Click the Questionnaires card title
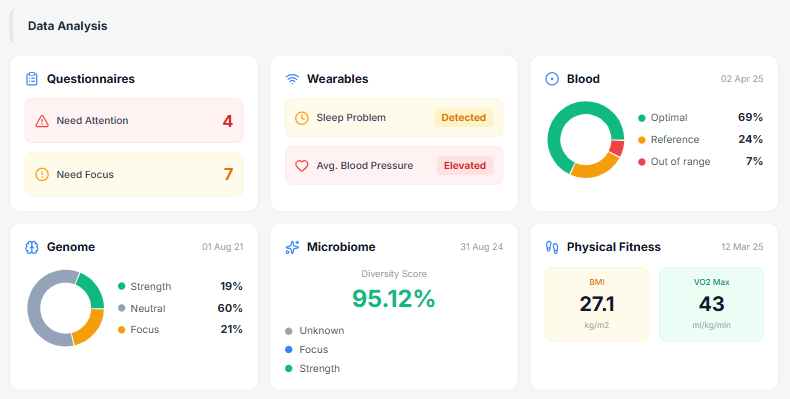This screenshot has width=790, height=399. [x=91, y=79]
